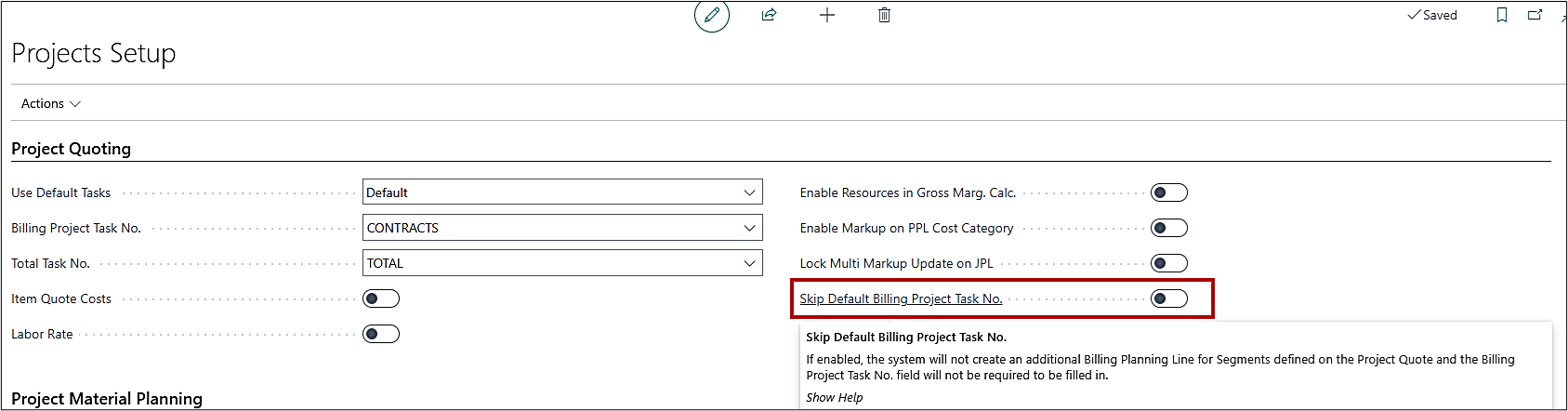
Task: Toggle Item Quote Costs switch
Action: point(381,298)
